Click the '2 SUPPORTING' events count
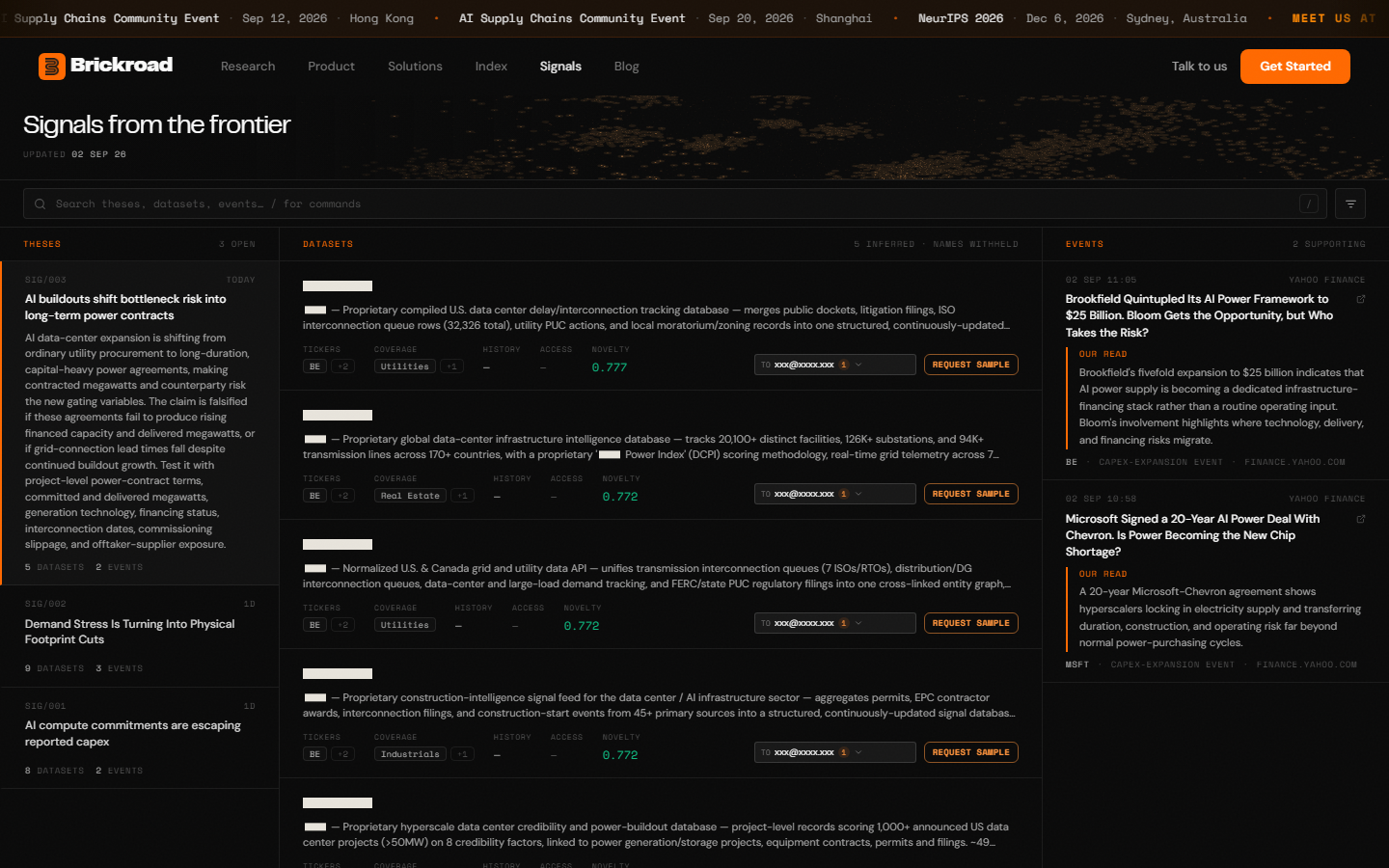 1329,244
